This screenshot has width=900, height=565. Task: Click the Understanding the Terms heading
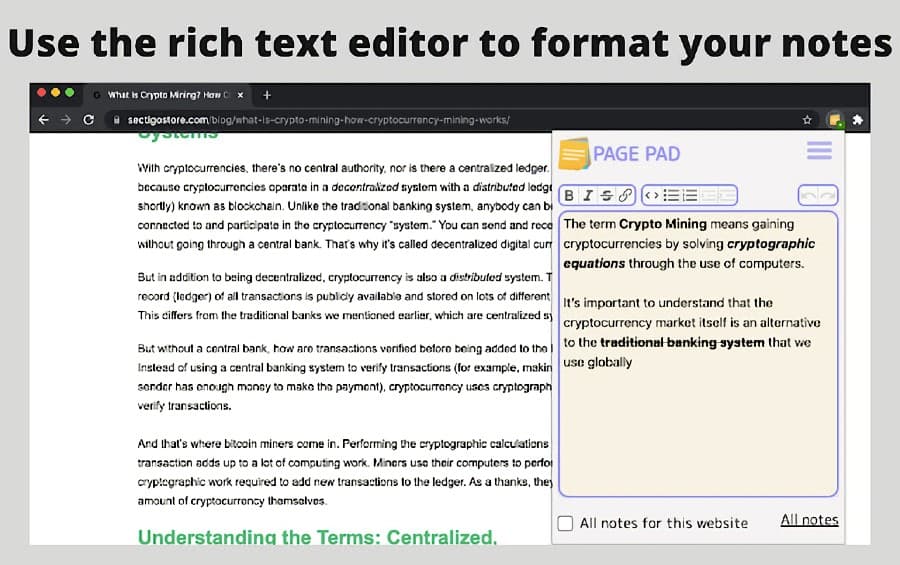317,537
